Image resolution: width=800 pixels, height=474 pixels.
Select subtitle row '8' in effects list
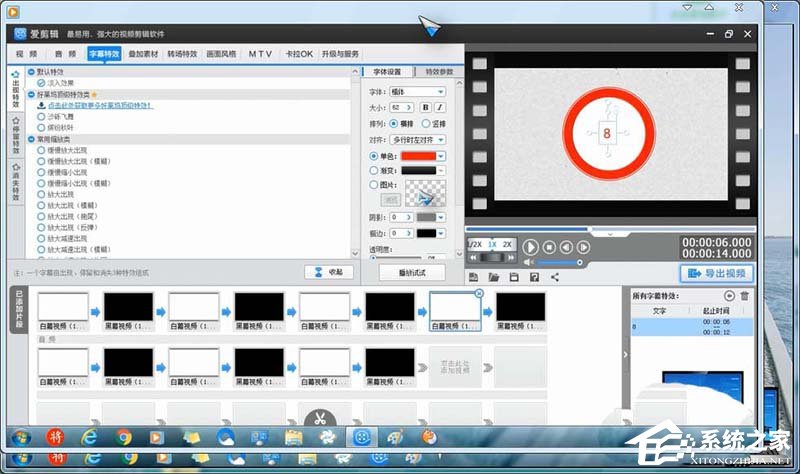point(692,327)
